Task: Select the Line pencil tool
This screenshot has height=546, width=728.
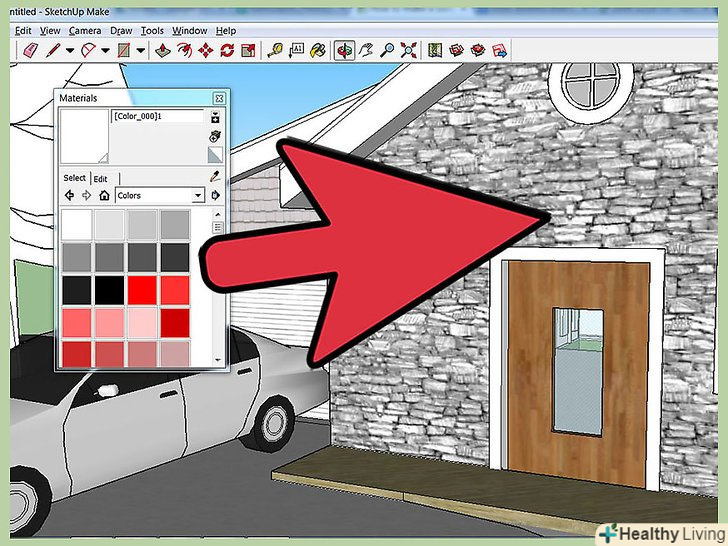Action: 53,50
